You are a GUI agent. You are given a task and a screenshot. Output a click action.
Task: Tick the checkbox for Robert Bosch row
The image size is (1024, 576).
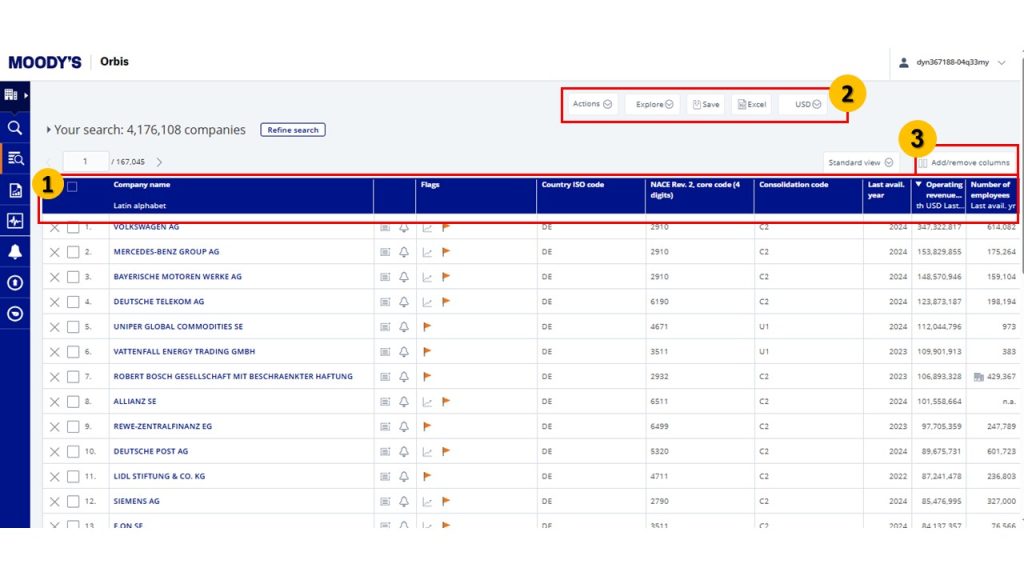73,377
